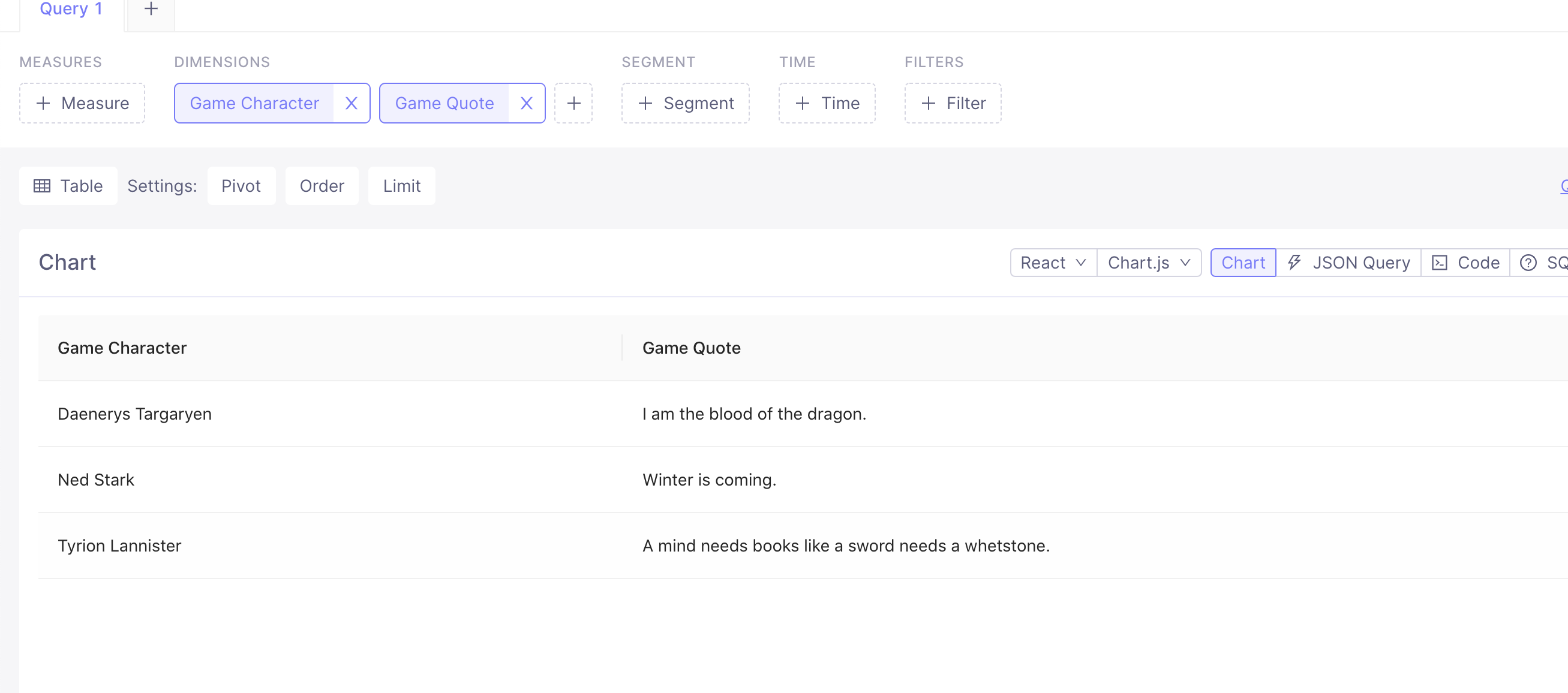Select the Chart view tab
This screenshot has height=693, width=1568.
pos(1243,263)
